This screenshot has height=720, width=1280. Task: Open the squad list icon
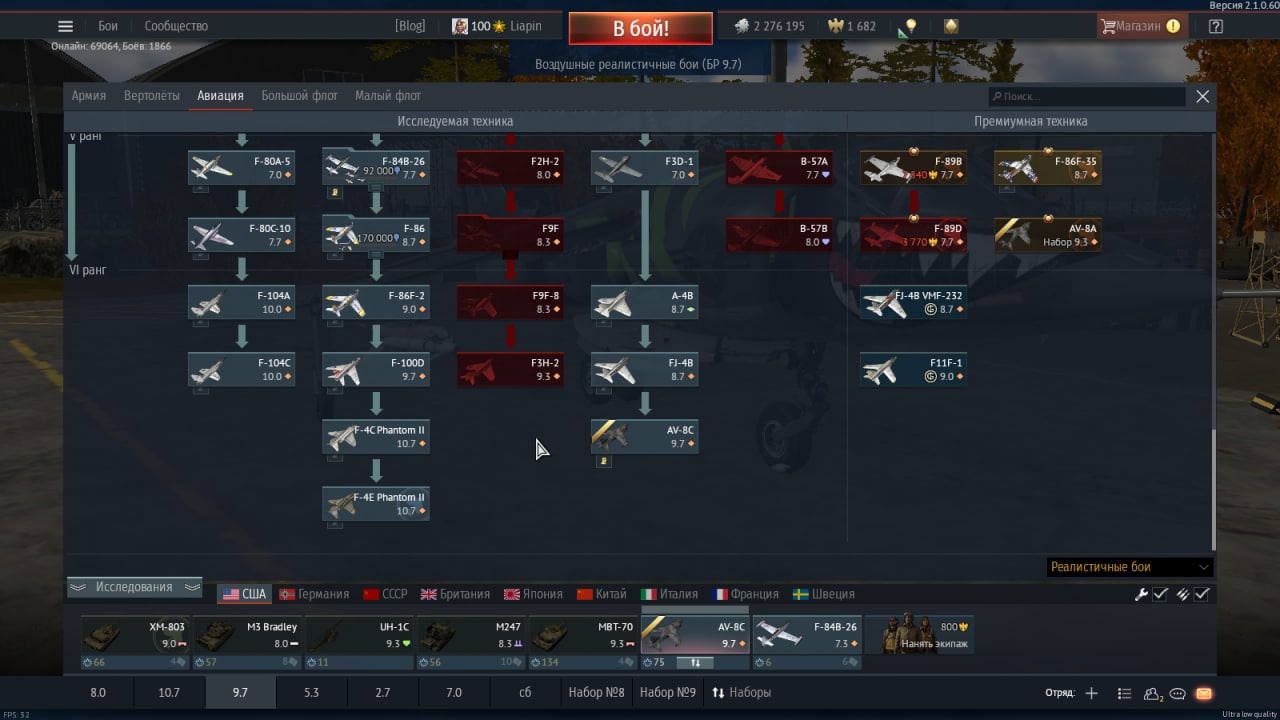click(1124, 693)
